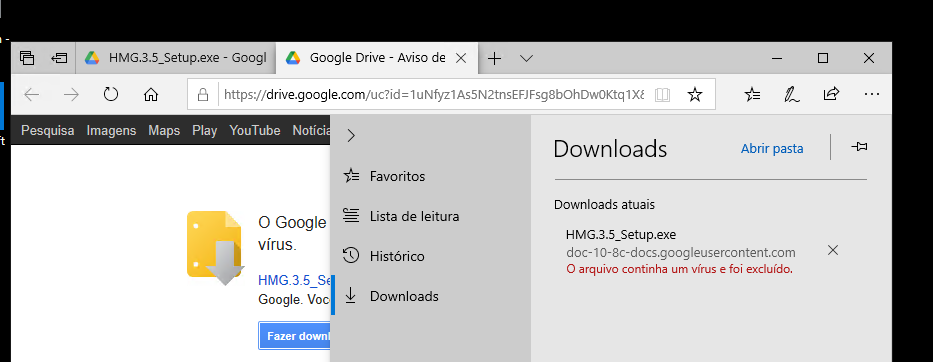
Task: Go to home page icon
Action: click(x=151, y=95)
